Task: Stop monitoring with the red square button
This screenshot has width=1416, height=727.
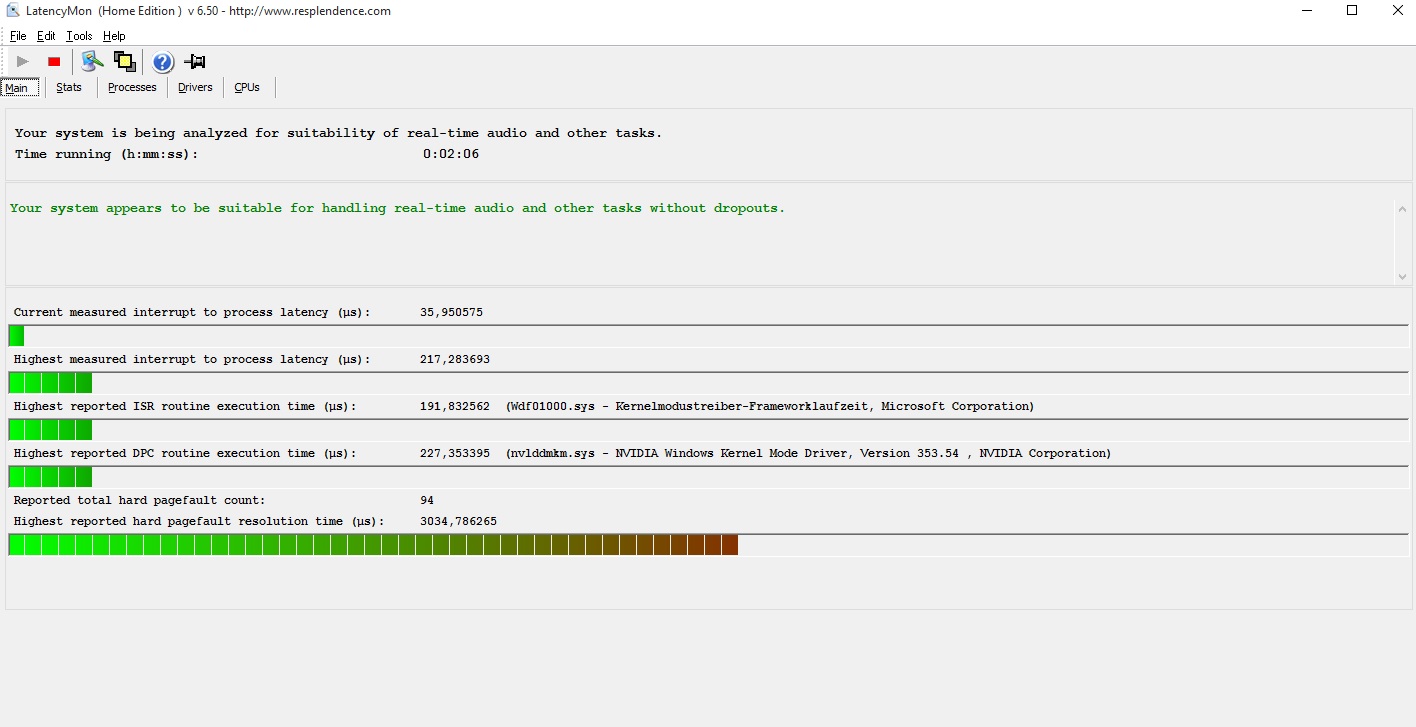Action: [x=54, y=62]
